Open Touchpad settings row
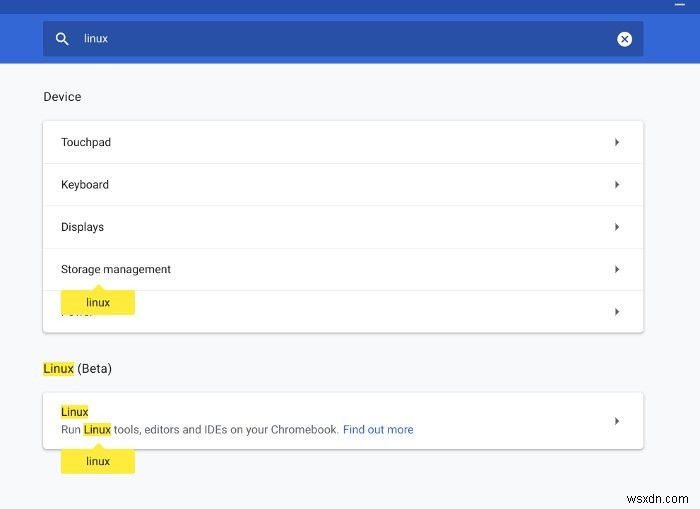Viewport: 700px width, 509px height. (343, 142)
